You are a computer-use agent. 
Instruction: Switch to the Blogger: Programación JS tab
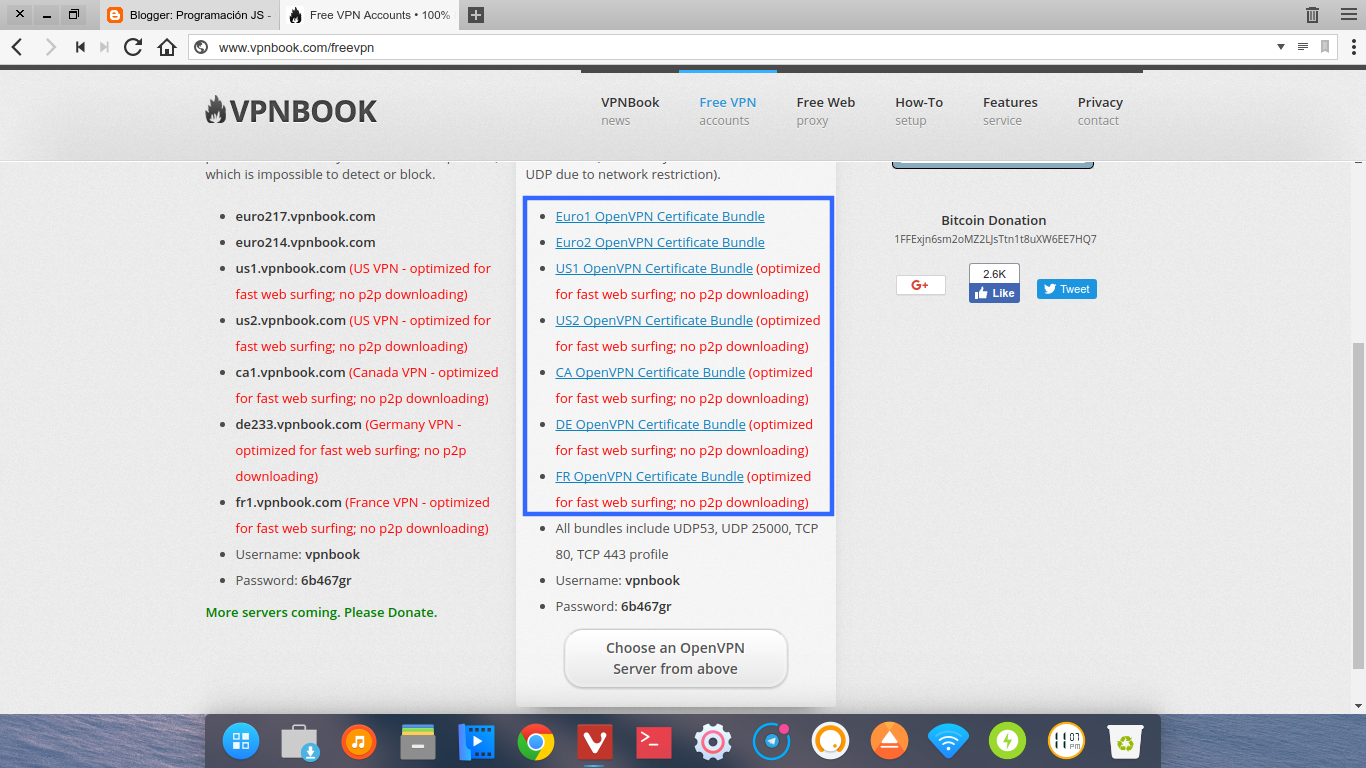point(189,15)
